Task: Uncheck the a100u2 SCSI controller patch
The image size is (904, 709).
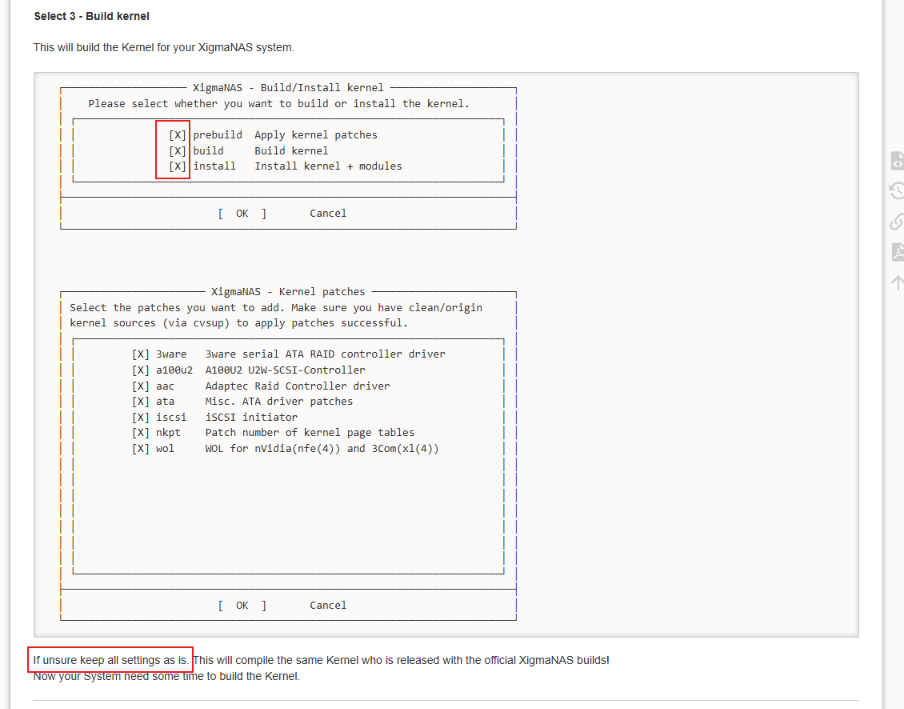Action: 141,370
